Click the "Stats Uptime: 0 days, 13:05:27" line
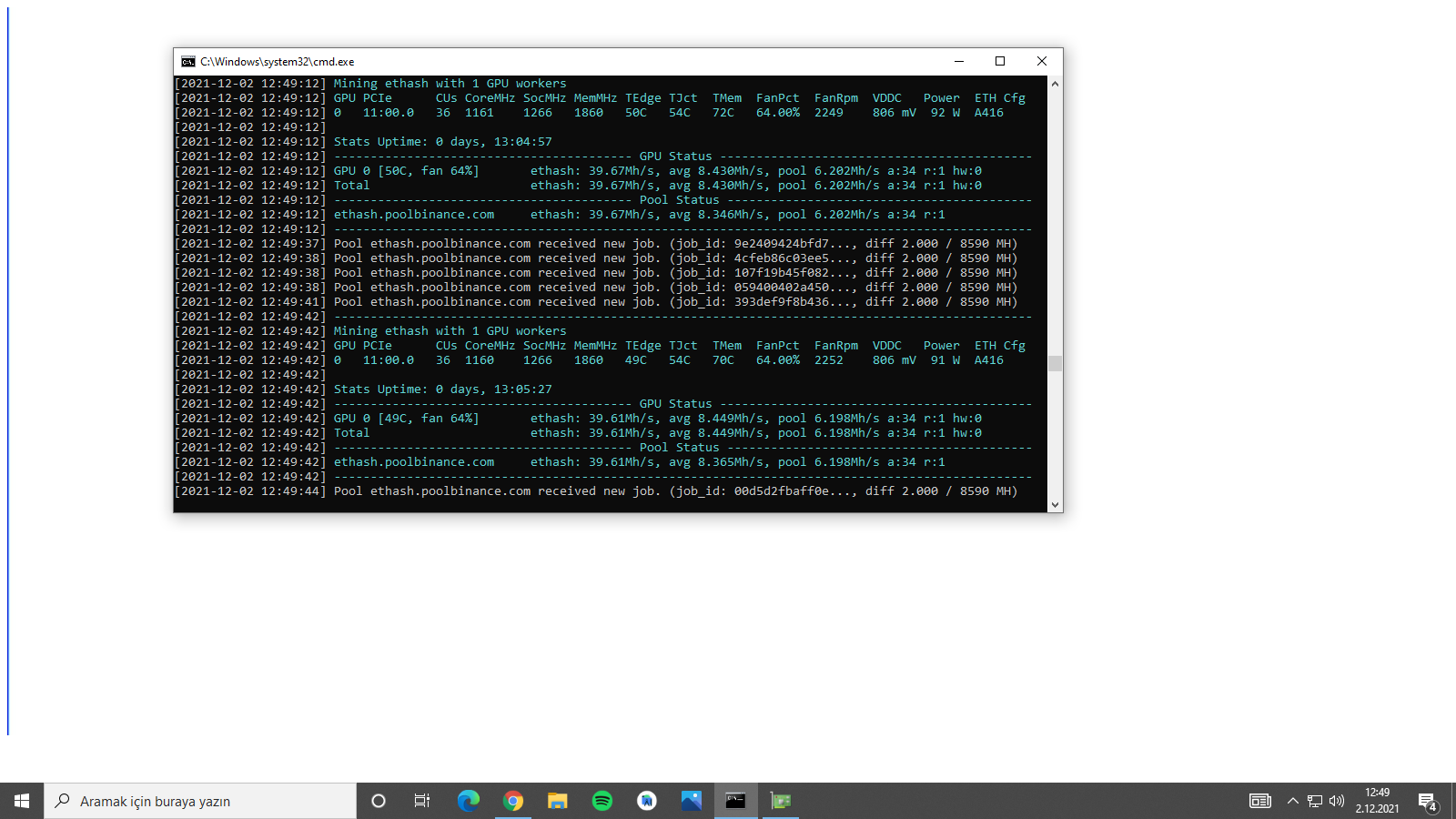Viewport: 1456px width, 819px height. pos(443,389)
